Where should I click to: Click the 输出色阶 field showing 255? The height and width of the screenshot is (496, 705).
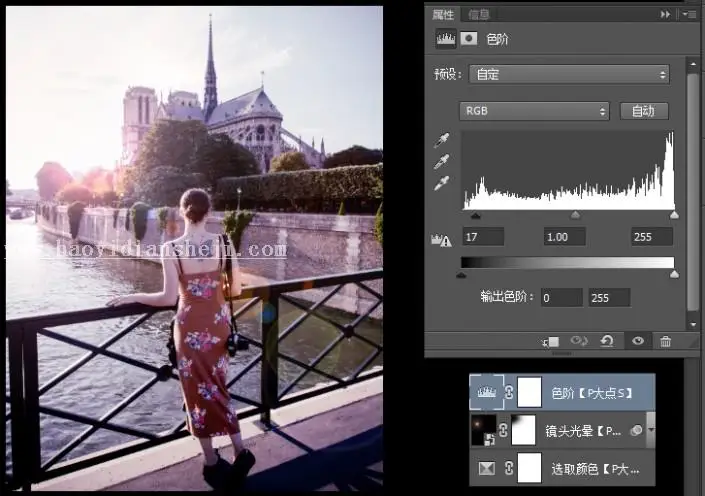click(609, 298)
